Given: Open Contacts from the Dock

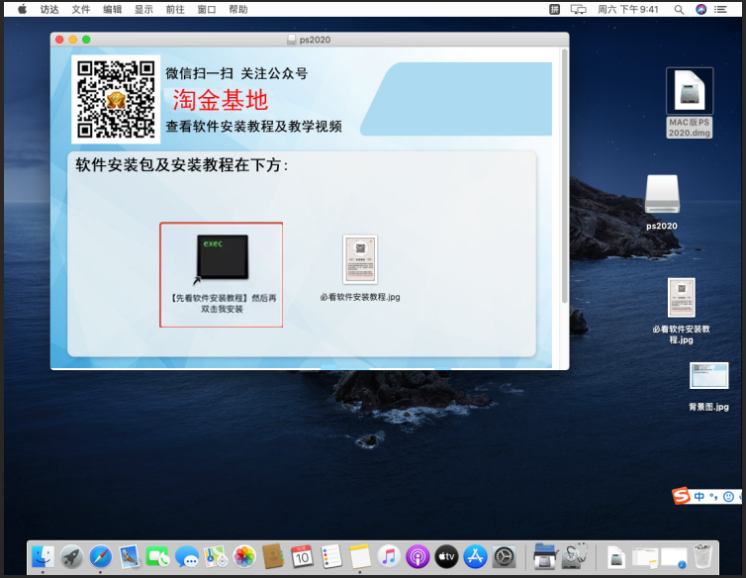Looking at the screenshot, I should coord(273,556).
